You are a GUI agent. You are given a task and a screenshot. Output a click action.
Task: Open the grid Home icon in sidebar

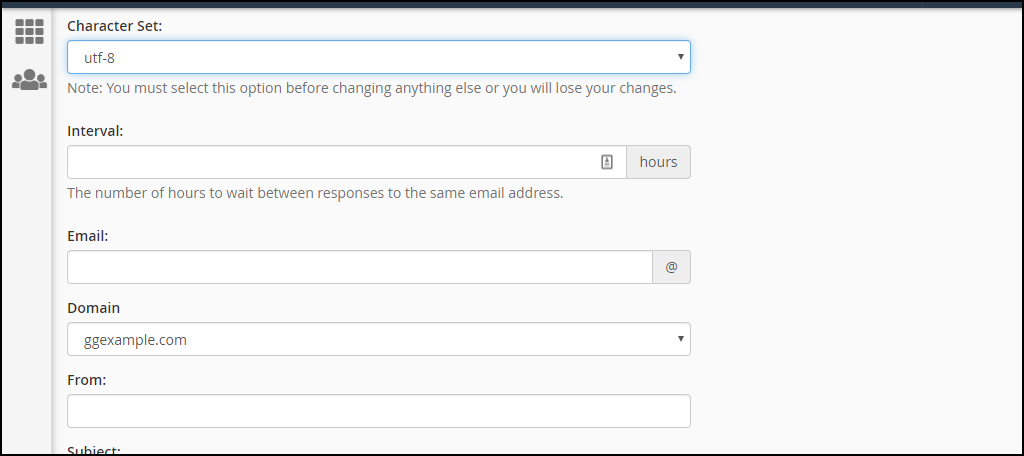pyautogui.click(x=29, y=31)
